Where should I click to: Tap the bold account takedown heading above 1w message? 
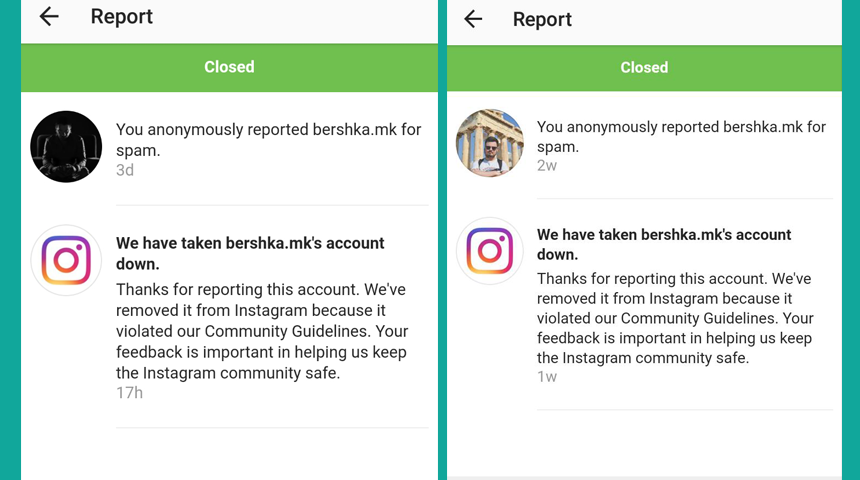[664, 244]
